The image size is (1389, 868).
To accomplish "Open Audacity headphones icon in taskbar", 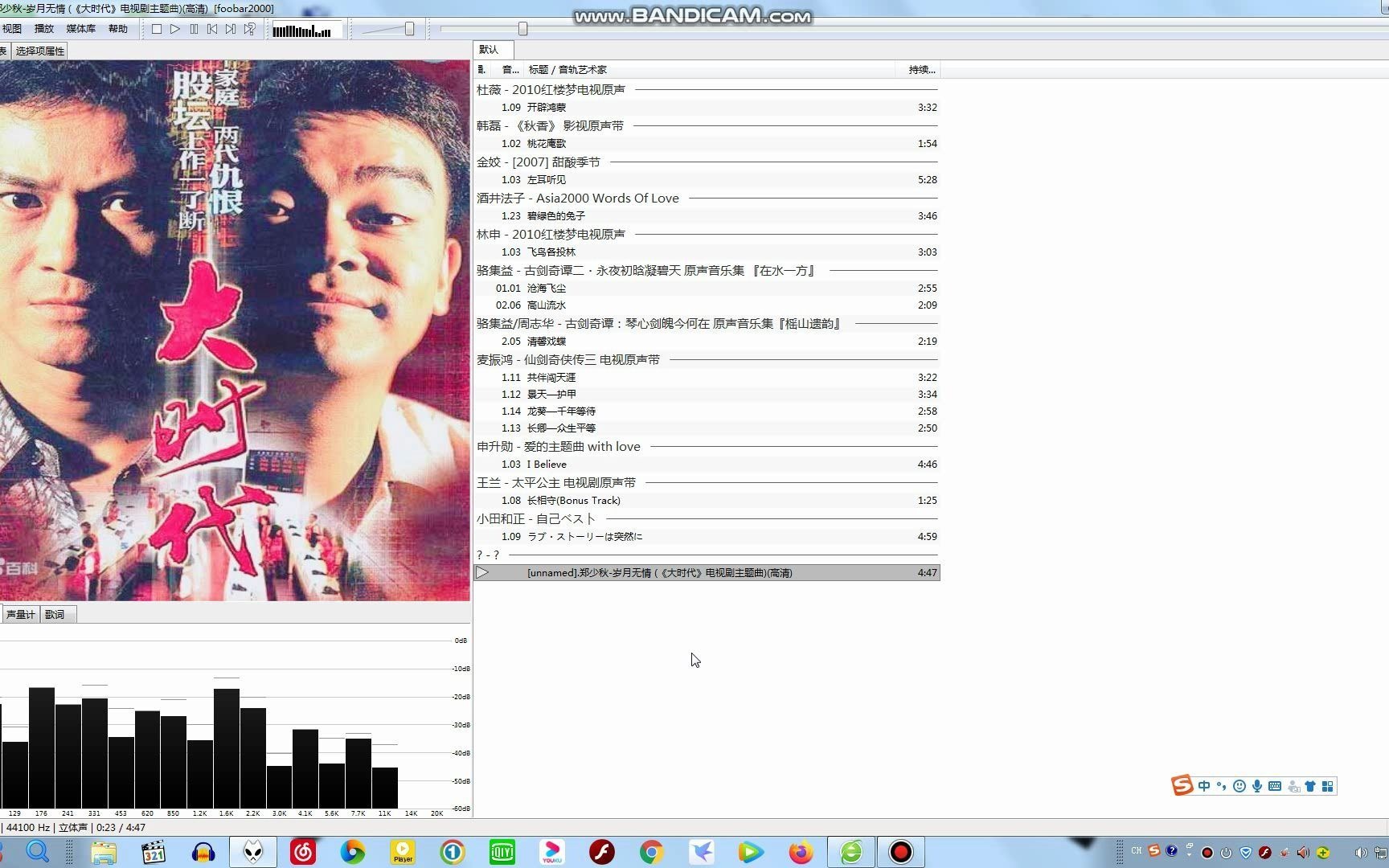I will pyautogui.click(x=203, y=852).
